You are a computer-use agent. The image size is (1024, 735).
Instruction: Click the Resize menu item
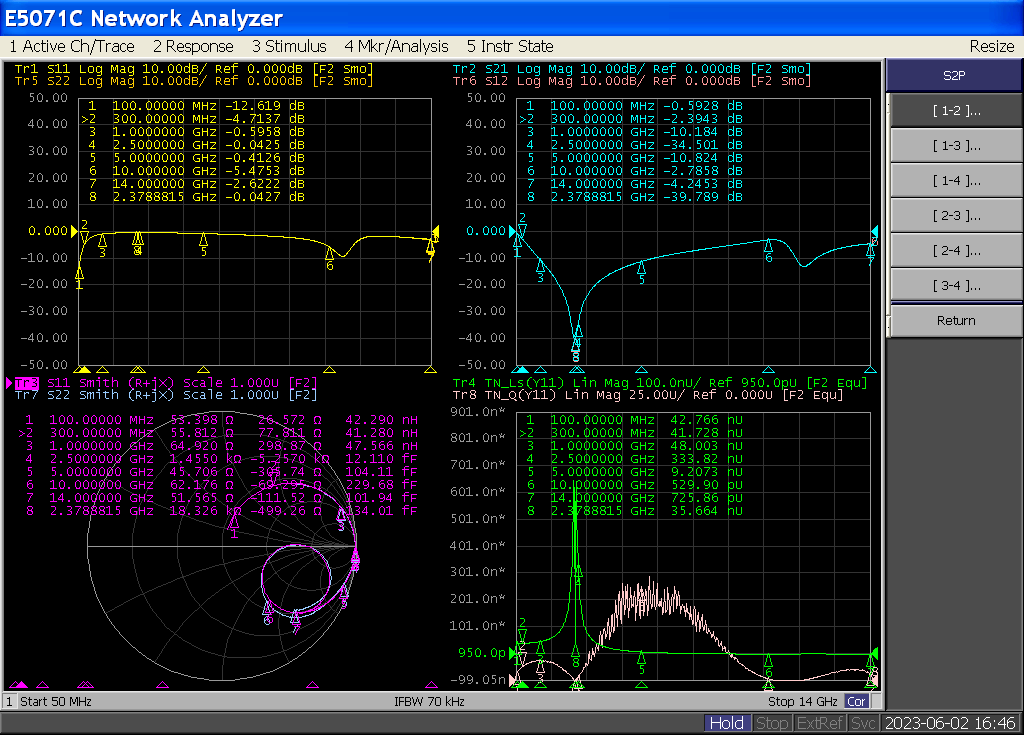coord(991,46)
